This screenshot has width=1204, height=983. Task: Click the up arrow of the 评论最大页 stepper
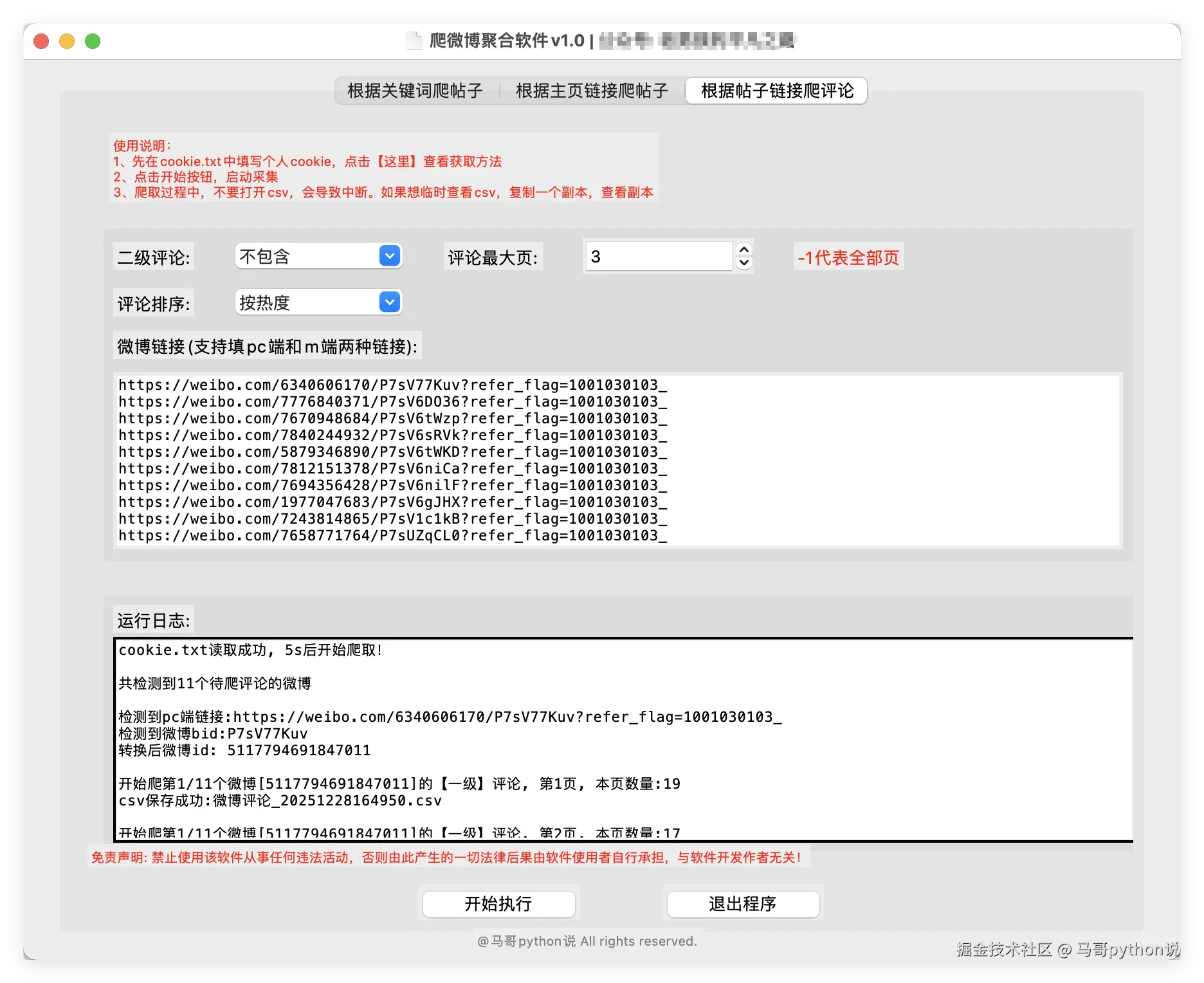743,250
